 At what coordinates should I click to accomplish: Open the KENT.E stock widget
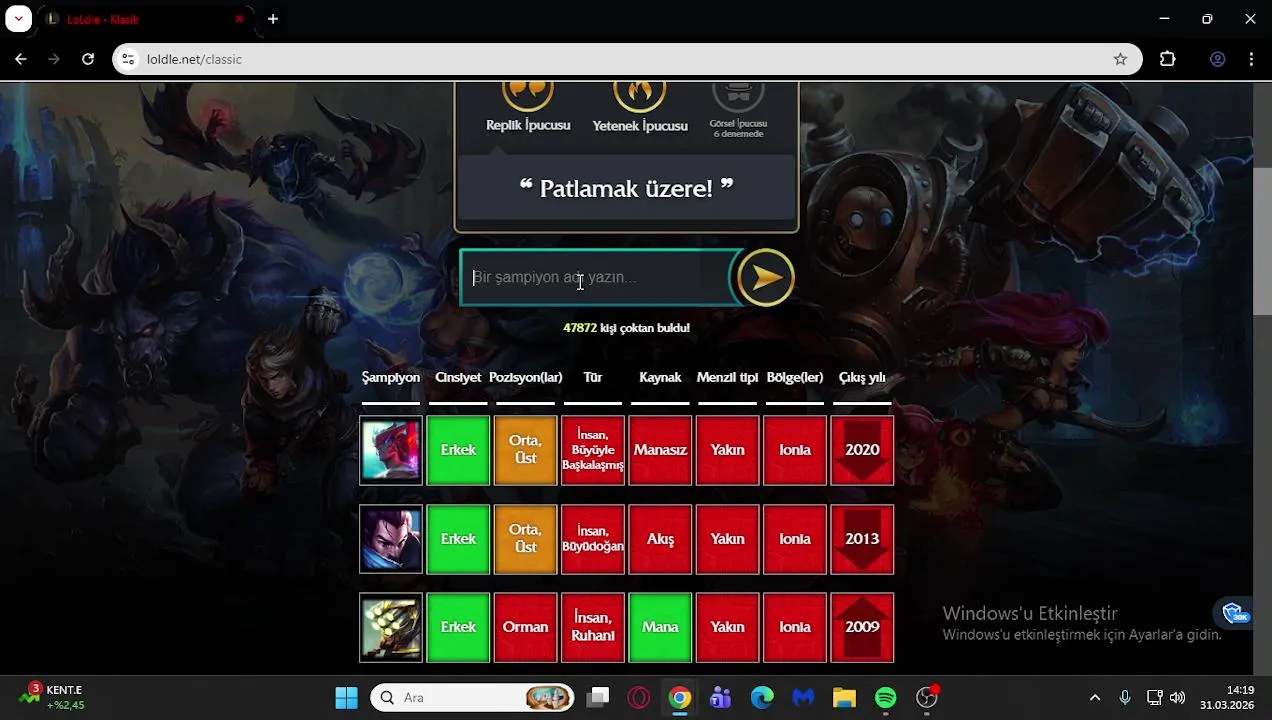[52, 698]
